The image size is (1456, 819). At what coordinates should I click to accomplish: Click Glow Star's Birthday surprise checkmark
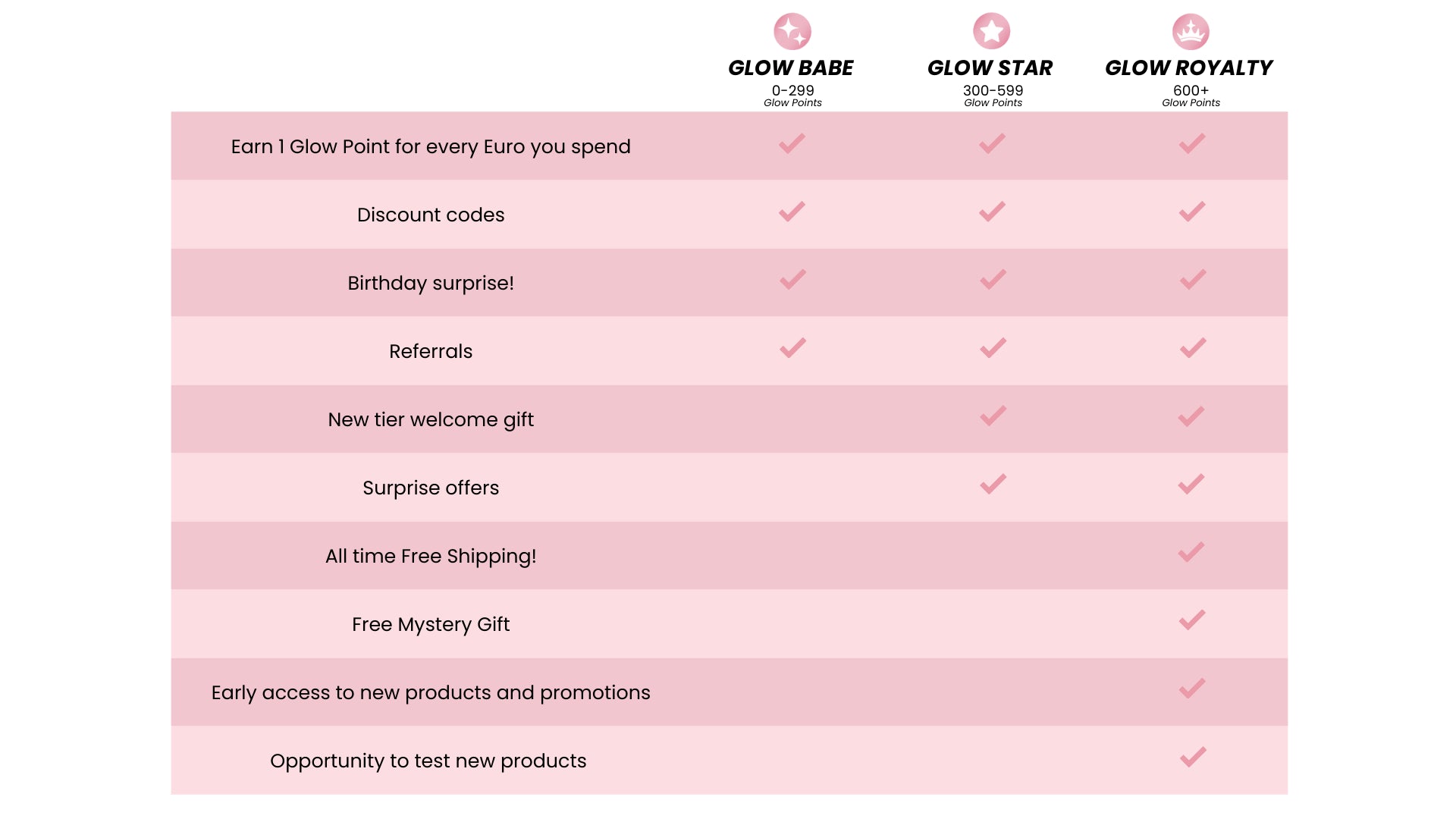coord(993,280)
